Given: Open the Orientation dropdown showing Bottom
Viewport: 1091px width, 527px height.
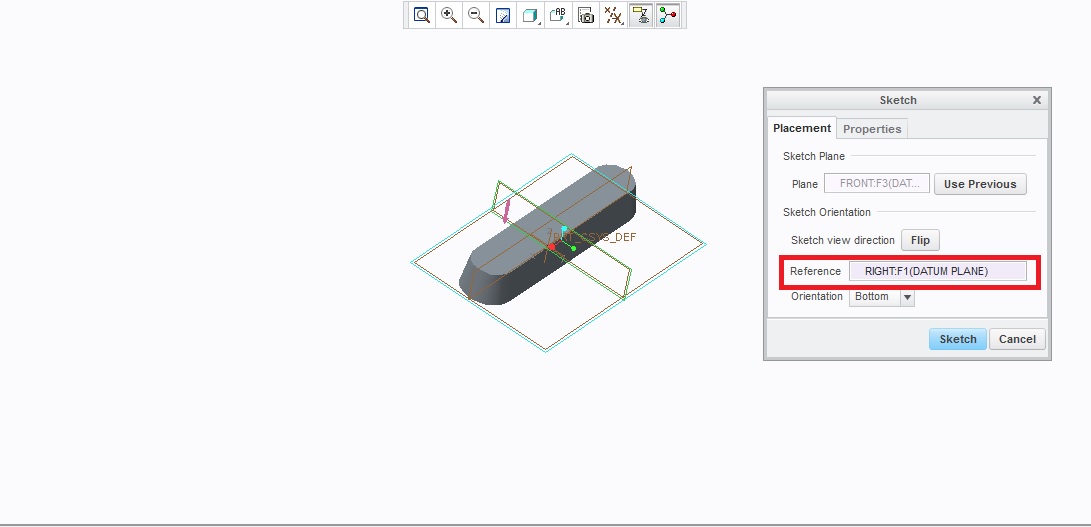Looking at the screenshot, I should click(x=881, y=297).
